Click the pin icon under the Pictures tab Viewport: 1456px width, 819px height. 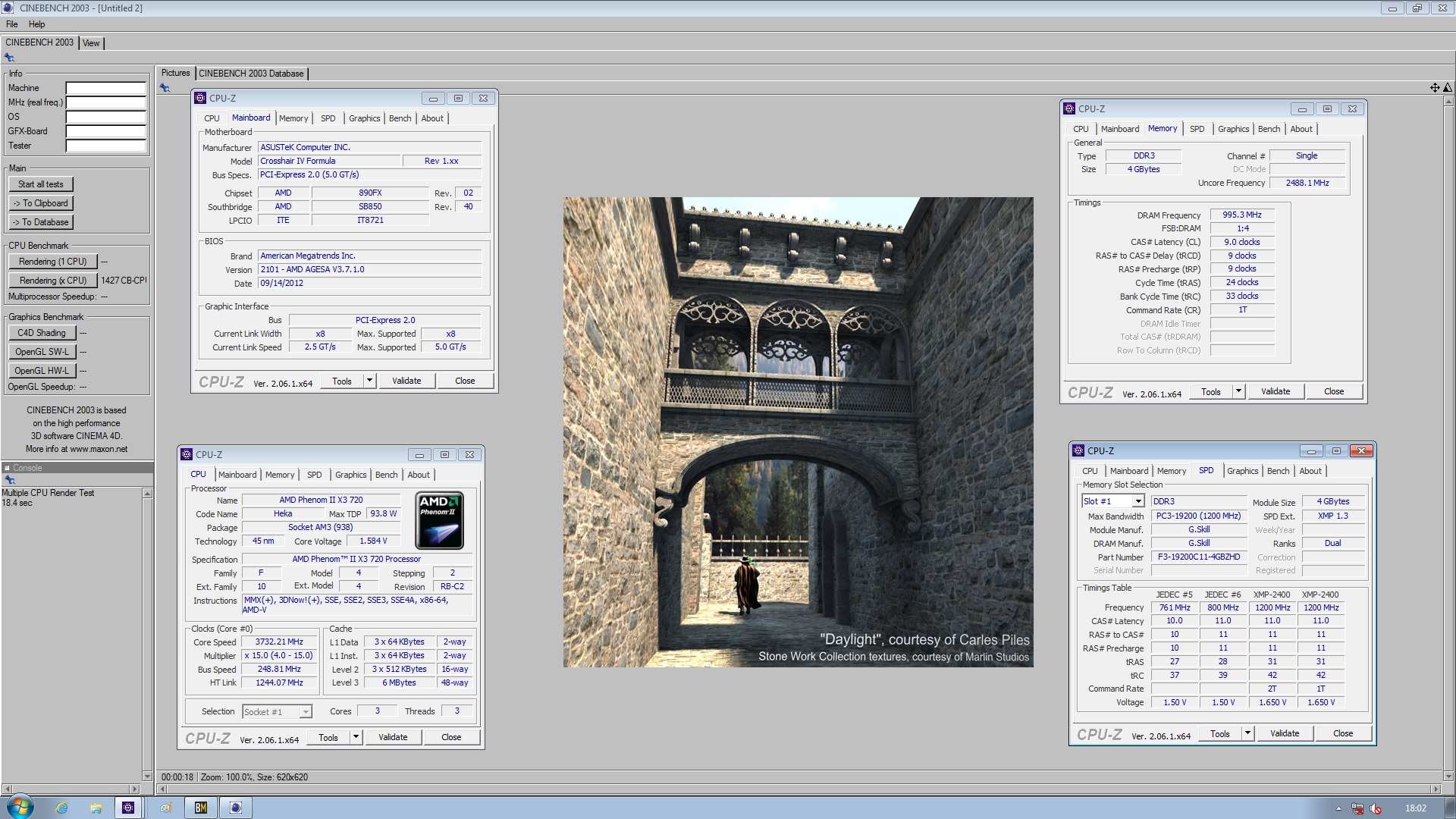pos(165,88)
